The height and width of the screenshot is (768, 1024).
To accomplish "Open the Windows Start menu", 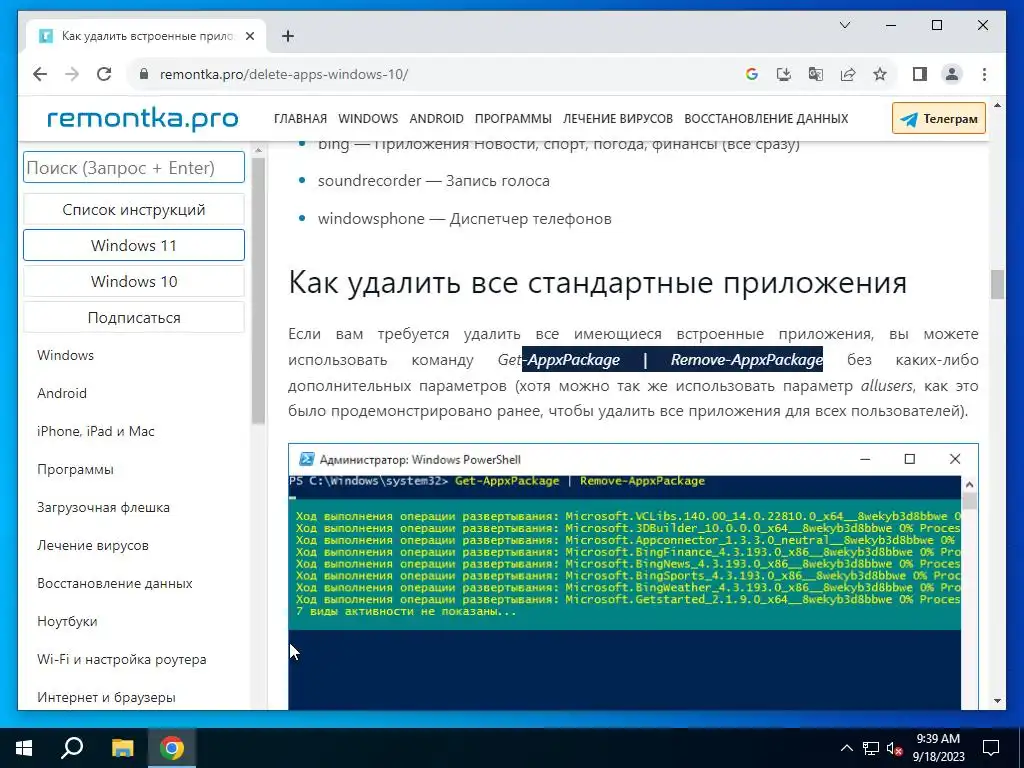I will tap(24, 748).
